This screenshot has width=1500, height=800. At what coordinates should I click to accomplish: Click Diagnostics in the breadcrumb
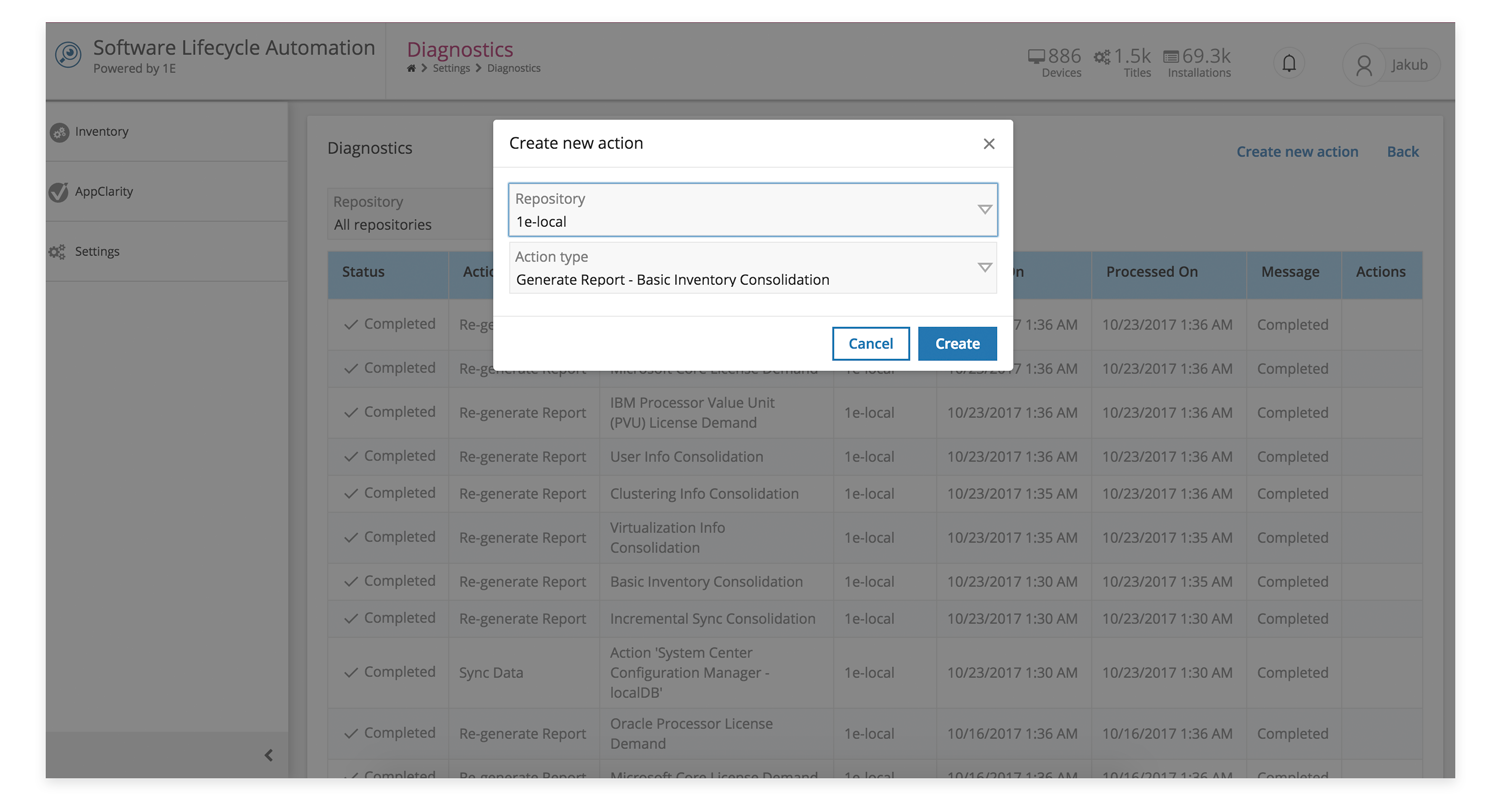pos(514,68)
